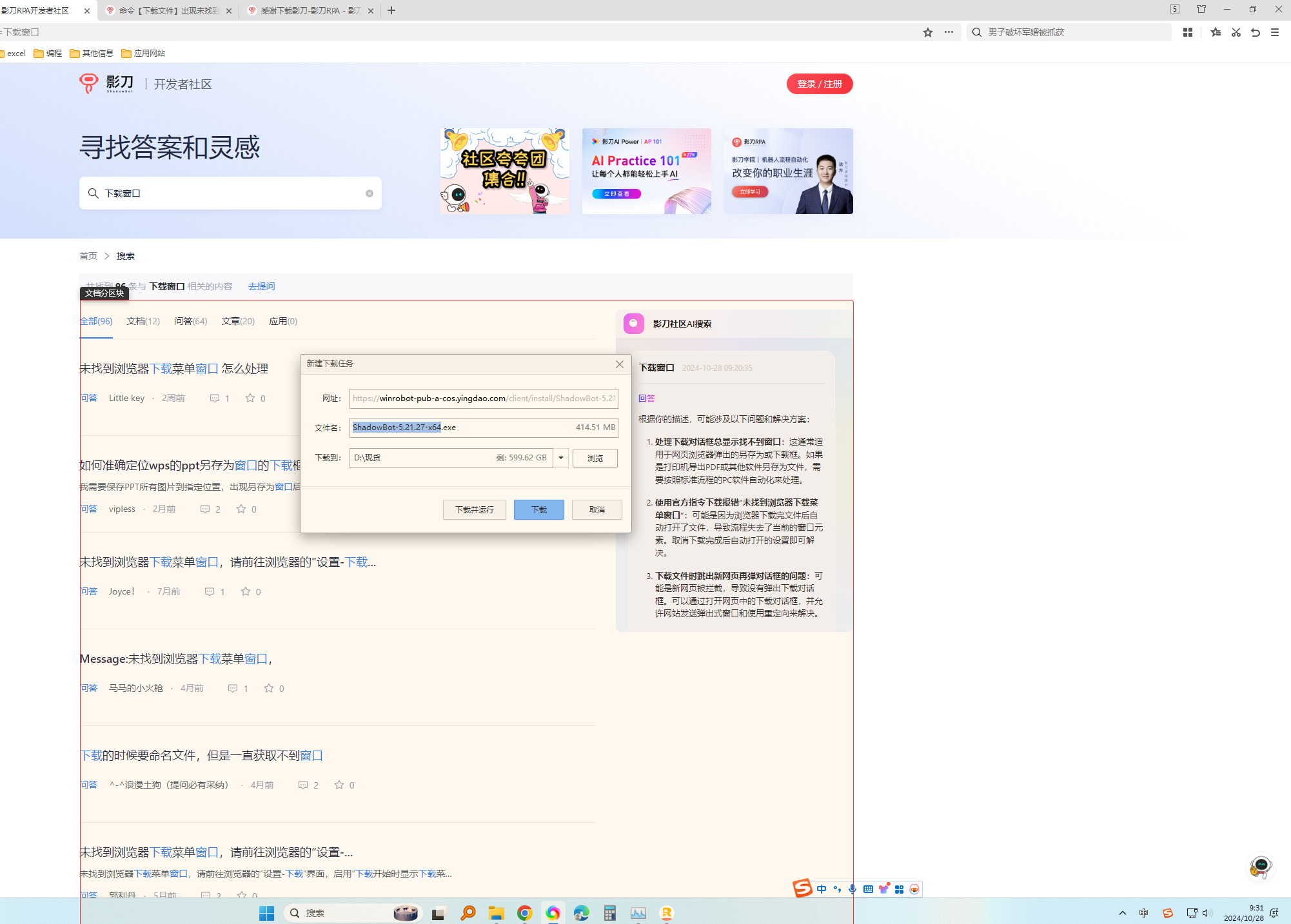
Task: Click the 浏览 browse button
Action: (595, 458)
